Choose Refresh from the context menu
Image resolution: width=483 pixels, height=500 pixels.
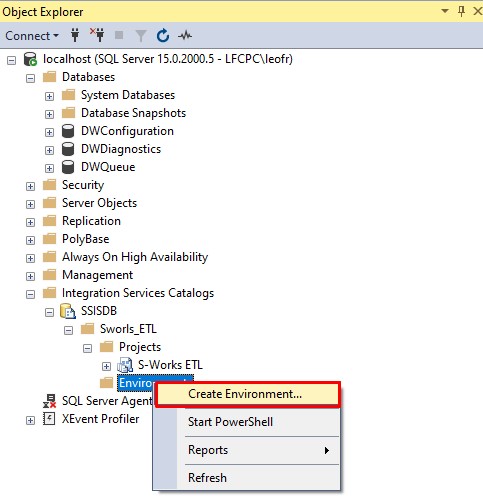click(x=247, y=478)
